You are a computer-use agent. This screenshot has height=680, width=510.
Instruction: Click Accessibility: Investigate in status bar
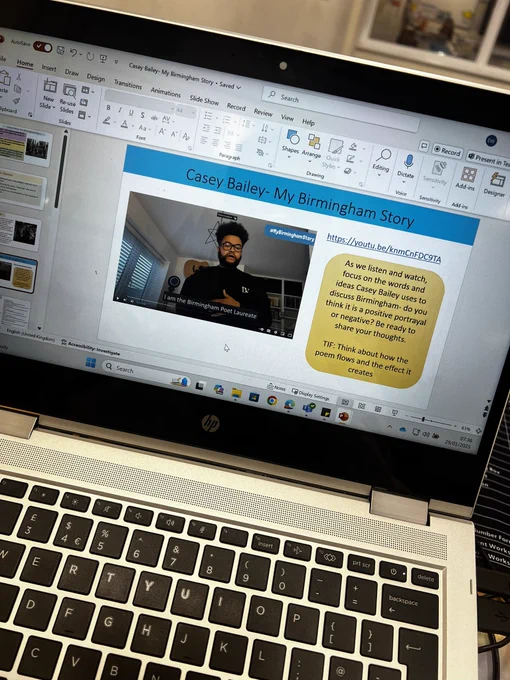pyautogui.click(x=91, y=348)
